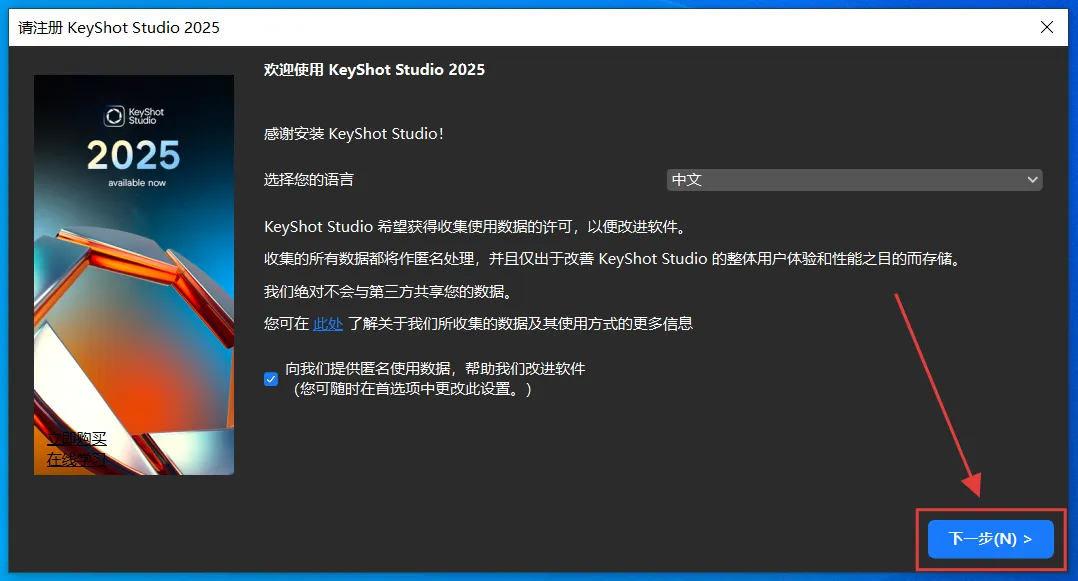Click the 向我们提供匿名使用数据 checkbox label
Viewport: 1078px width, 581px height.
[435, 378]
